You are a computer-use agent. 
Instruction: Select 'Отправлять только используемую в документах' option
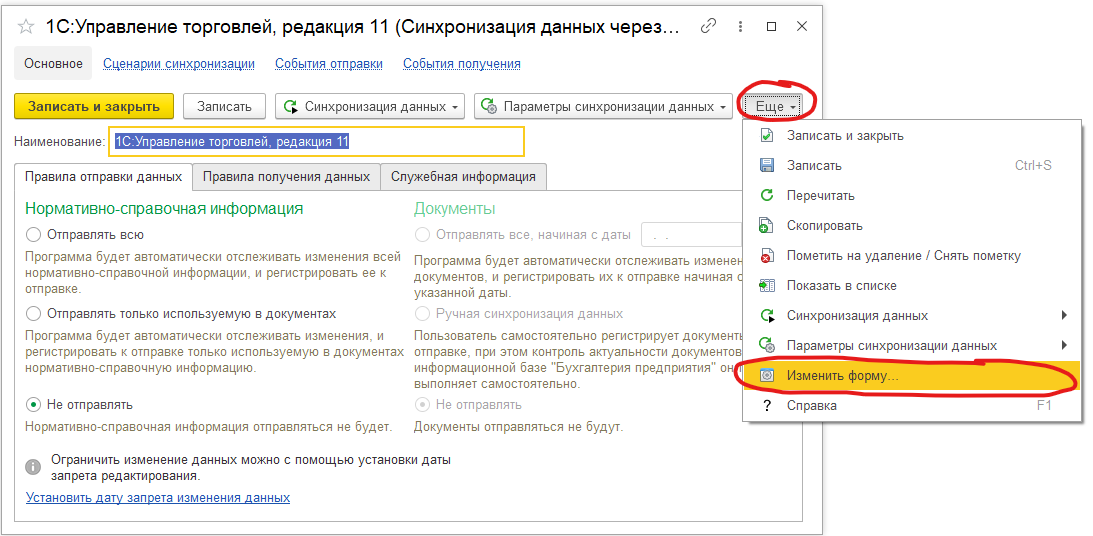pos(32,313)
